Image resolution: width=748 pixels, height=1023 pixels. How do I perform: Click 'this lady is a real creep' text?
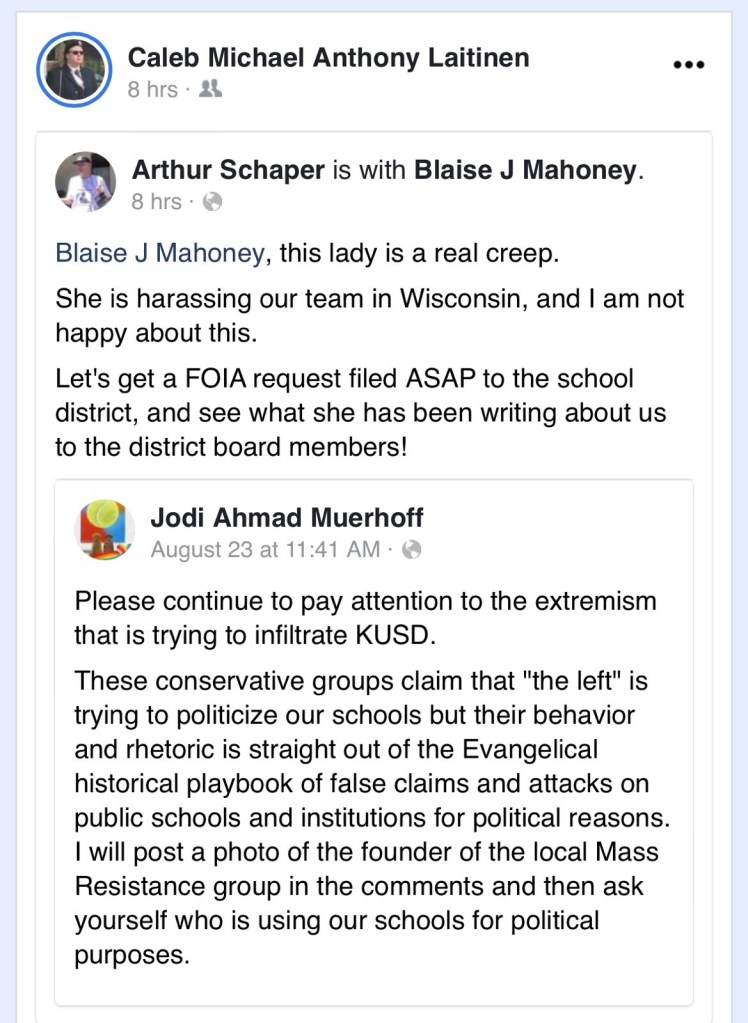tap(418, 253)
